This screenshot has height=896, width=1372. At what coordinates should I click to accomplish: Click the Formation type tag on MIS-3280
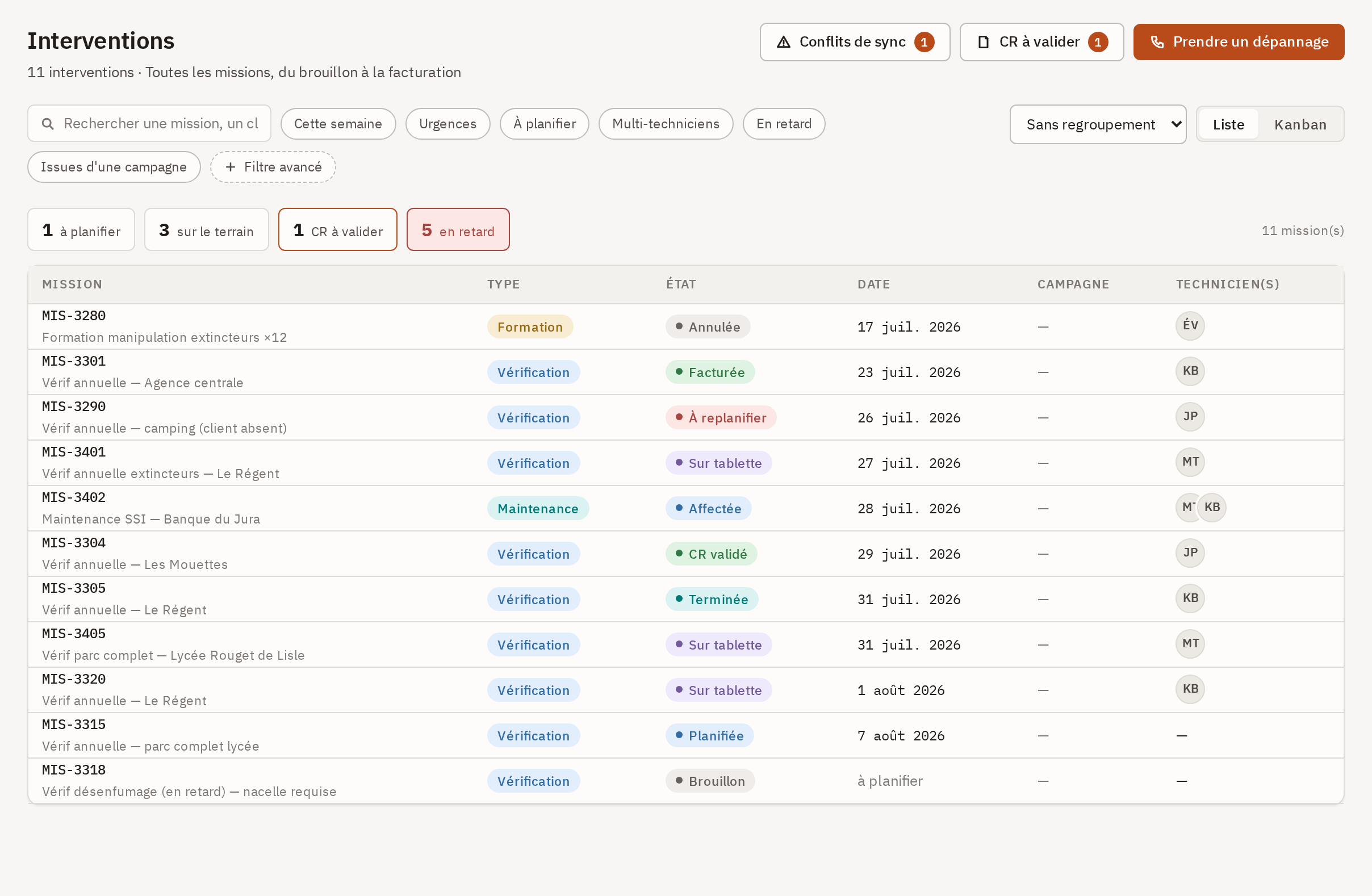point(530,327)
